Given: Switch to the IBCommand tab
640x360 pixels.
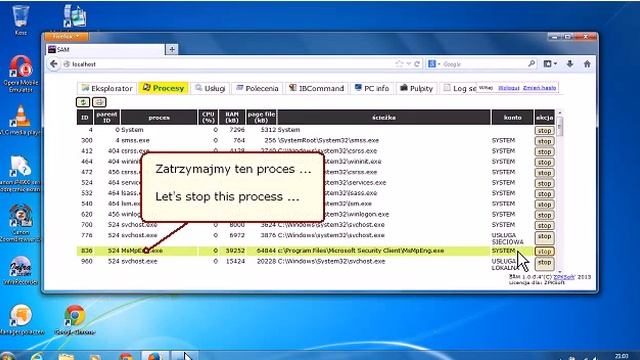Looking at the screenshot, I should [317, 88].
